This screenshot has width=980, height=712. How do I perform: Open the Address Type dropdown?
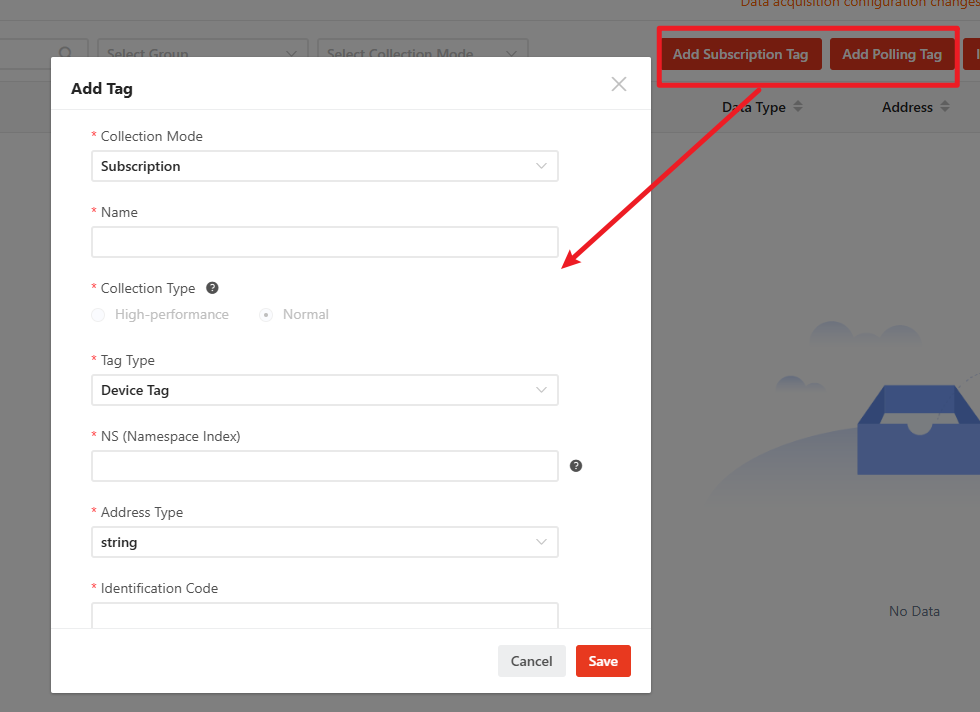(x=324, y=542)
